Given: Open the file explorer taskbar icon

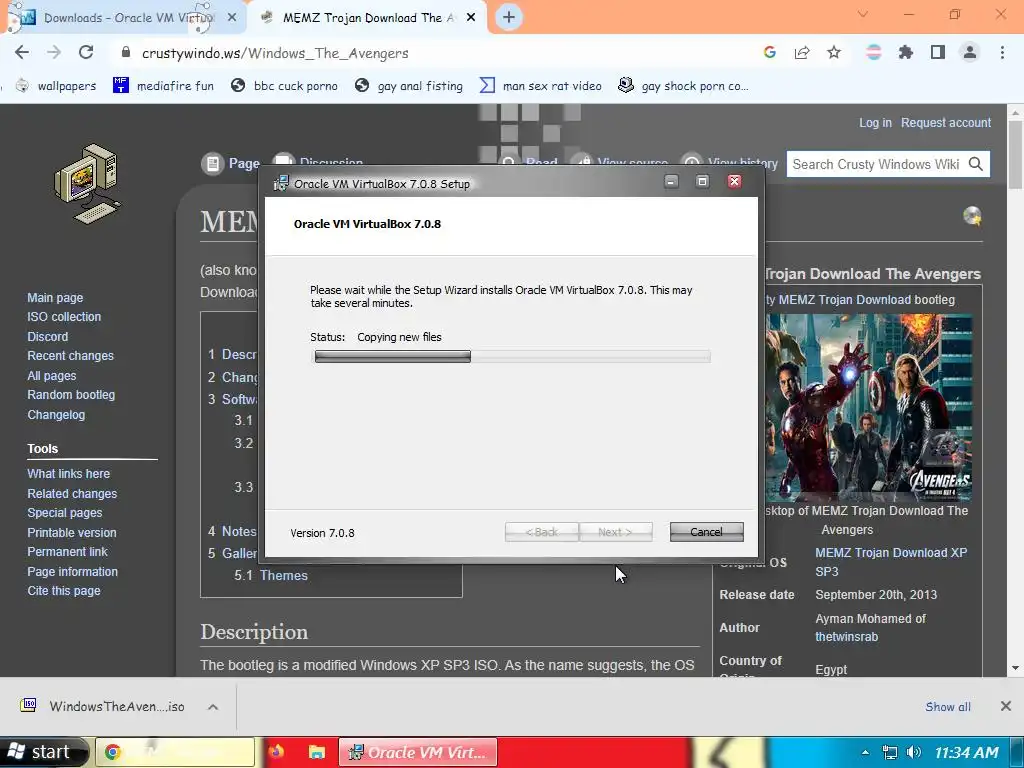Looking at the screenshot, I should pyautogui.click(x=317, y=752).
